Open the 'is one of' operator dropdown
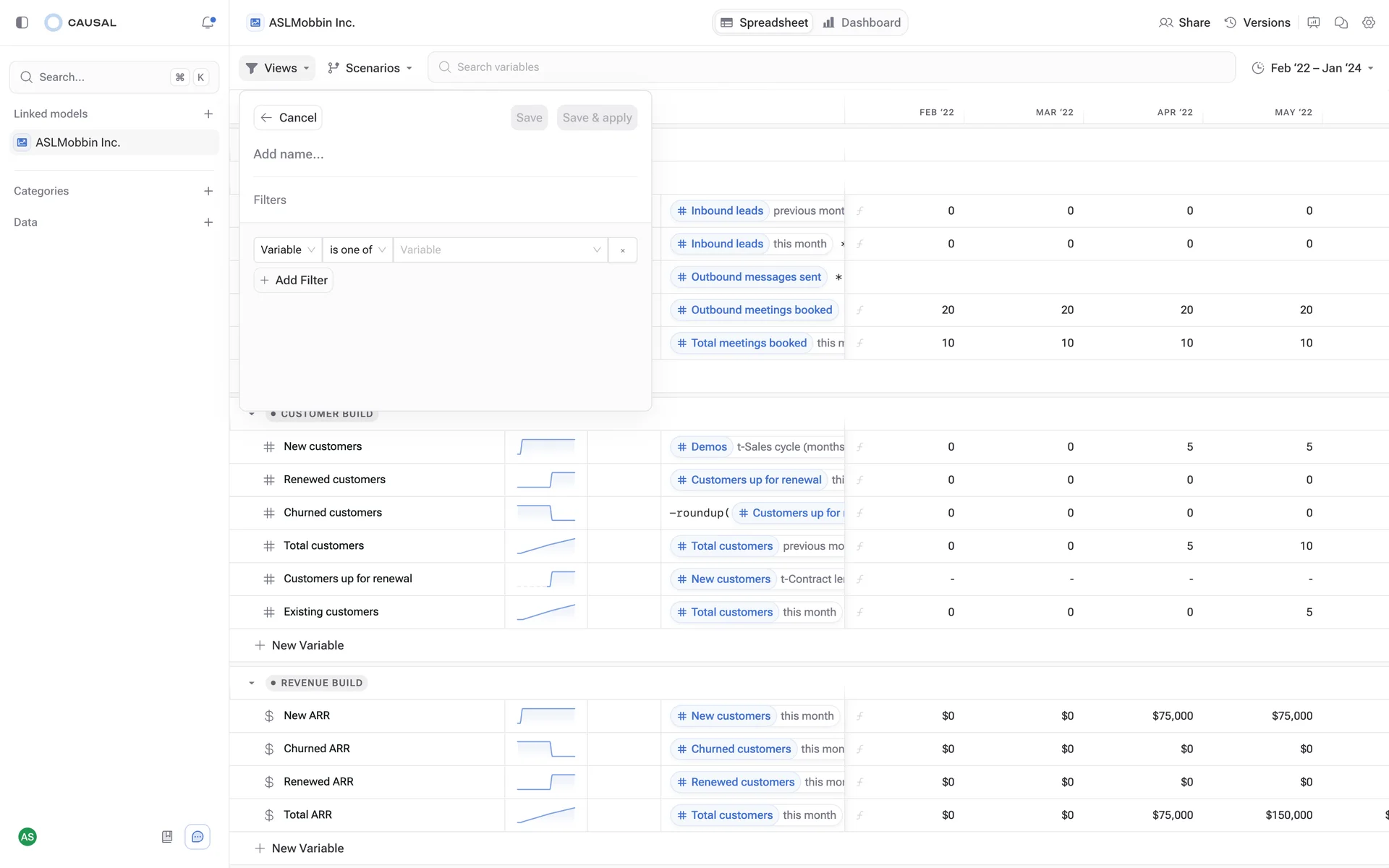Viewport: 1389px width, 868px height. 357,250
